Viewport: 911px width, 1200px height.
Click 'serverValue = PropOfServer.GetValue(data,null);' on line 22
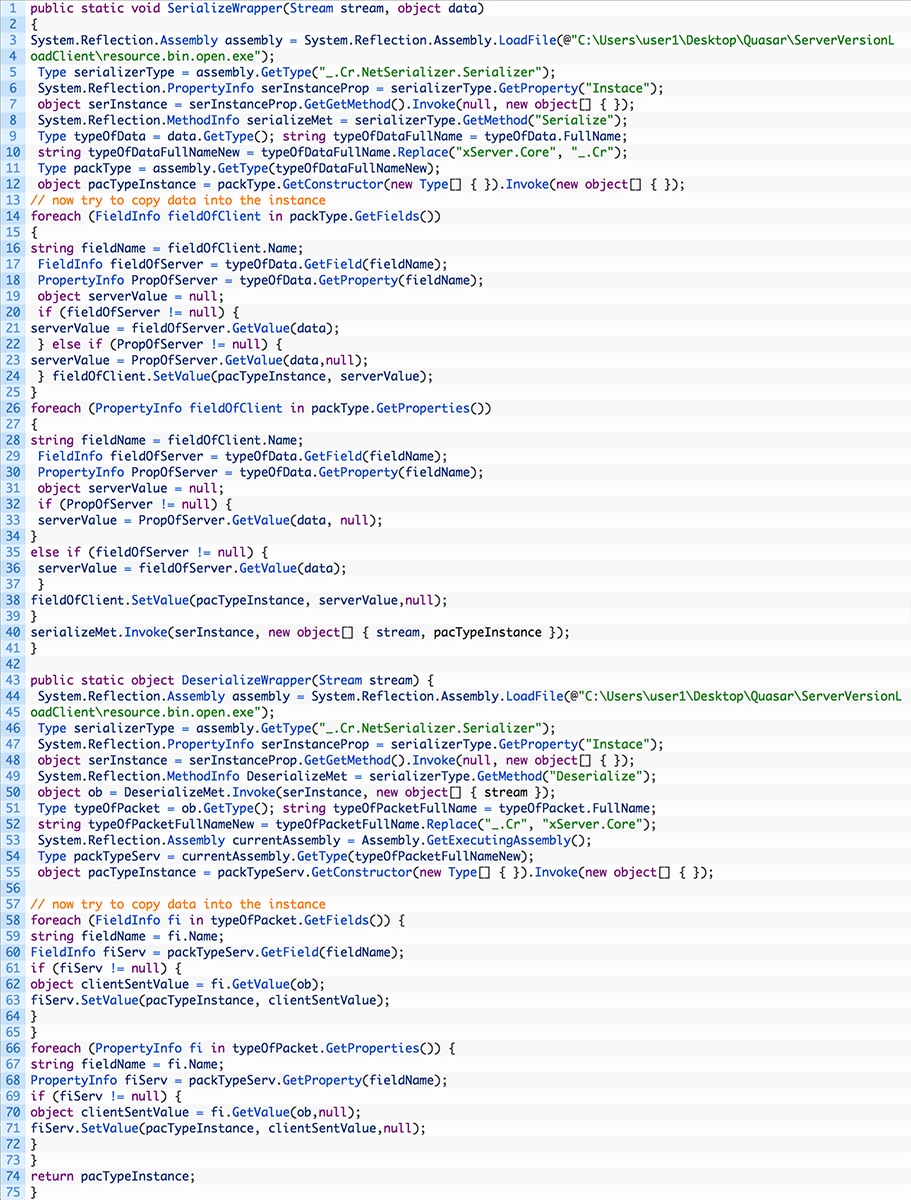199,360
